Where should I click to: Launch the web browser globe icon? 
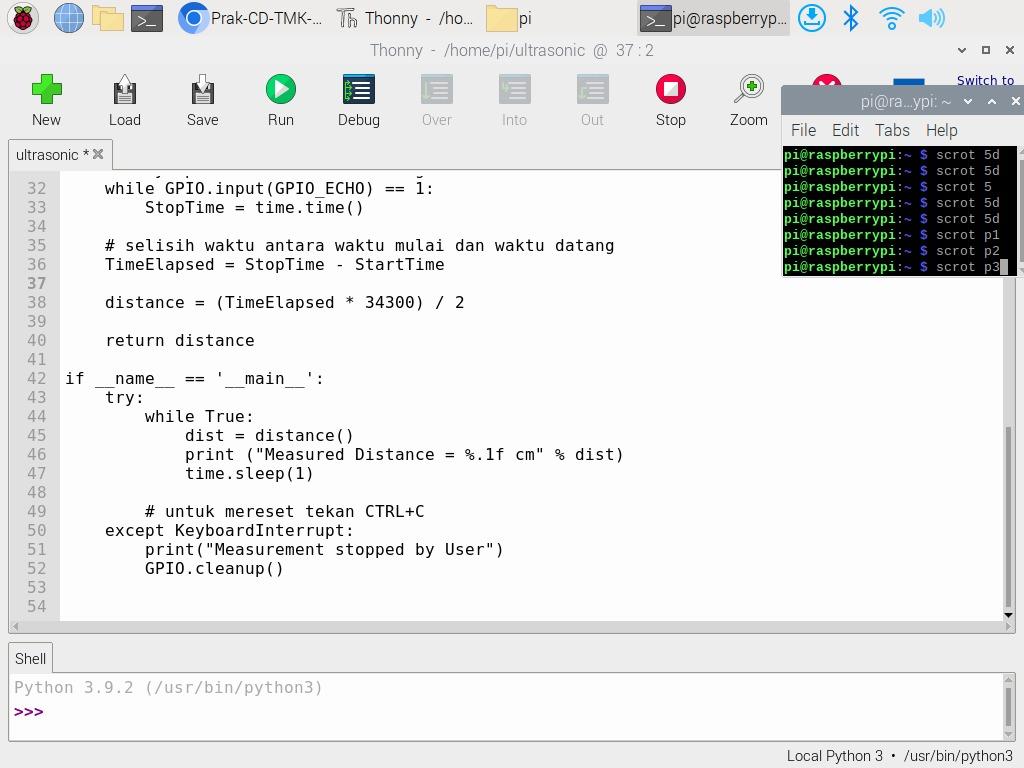click(x=69, y=18)
